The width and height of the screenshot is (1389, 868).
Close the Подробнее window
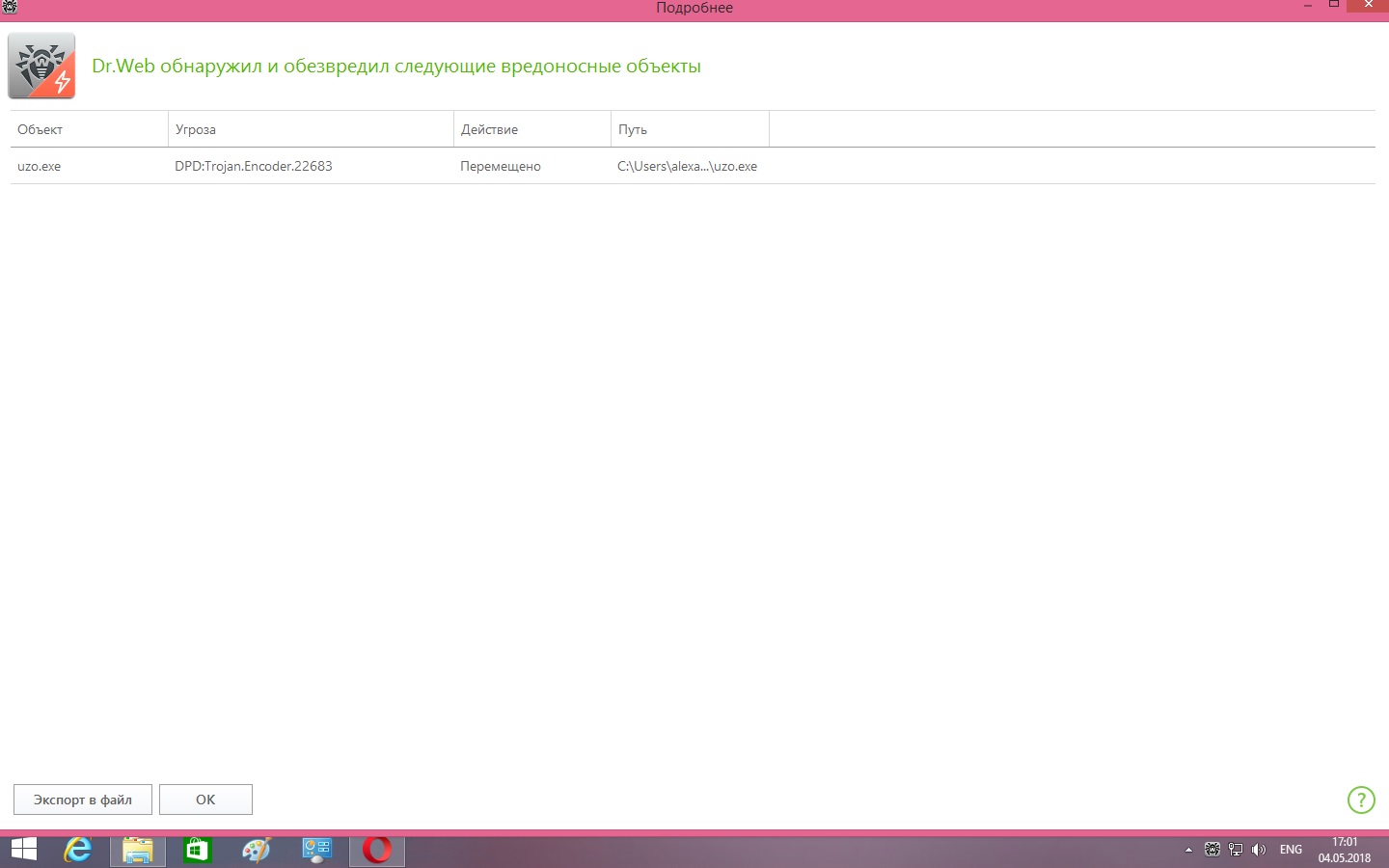[1368, 6]
